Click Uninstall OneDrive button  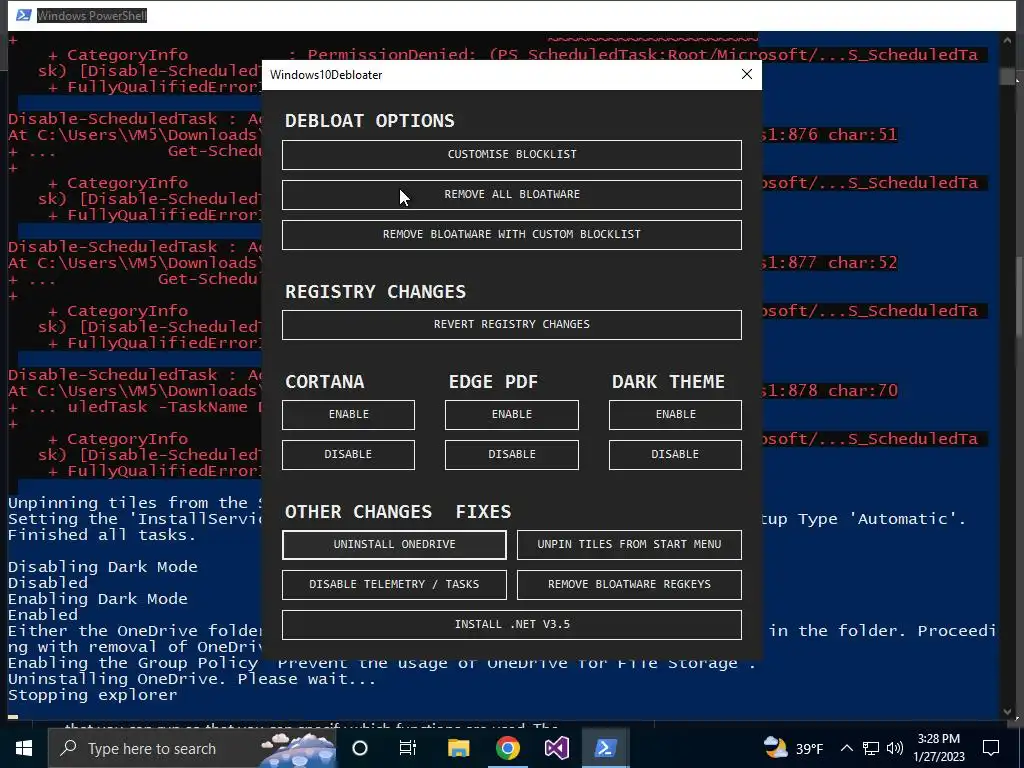[x=394, y=545]
